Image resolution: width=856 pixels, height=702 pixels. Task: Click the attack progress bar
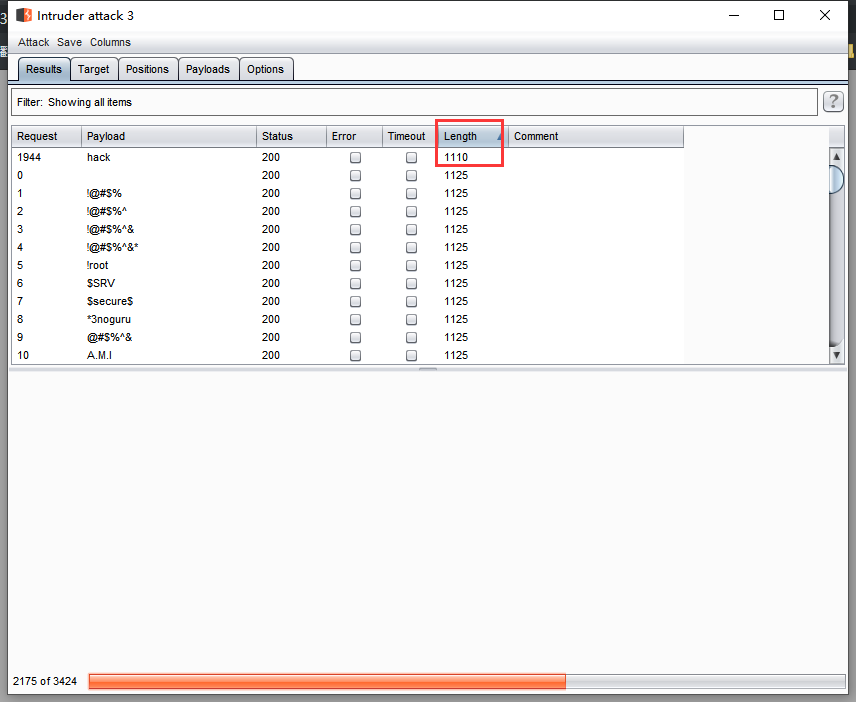pos(467,681)
